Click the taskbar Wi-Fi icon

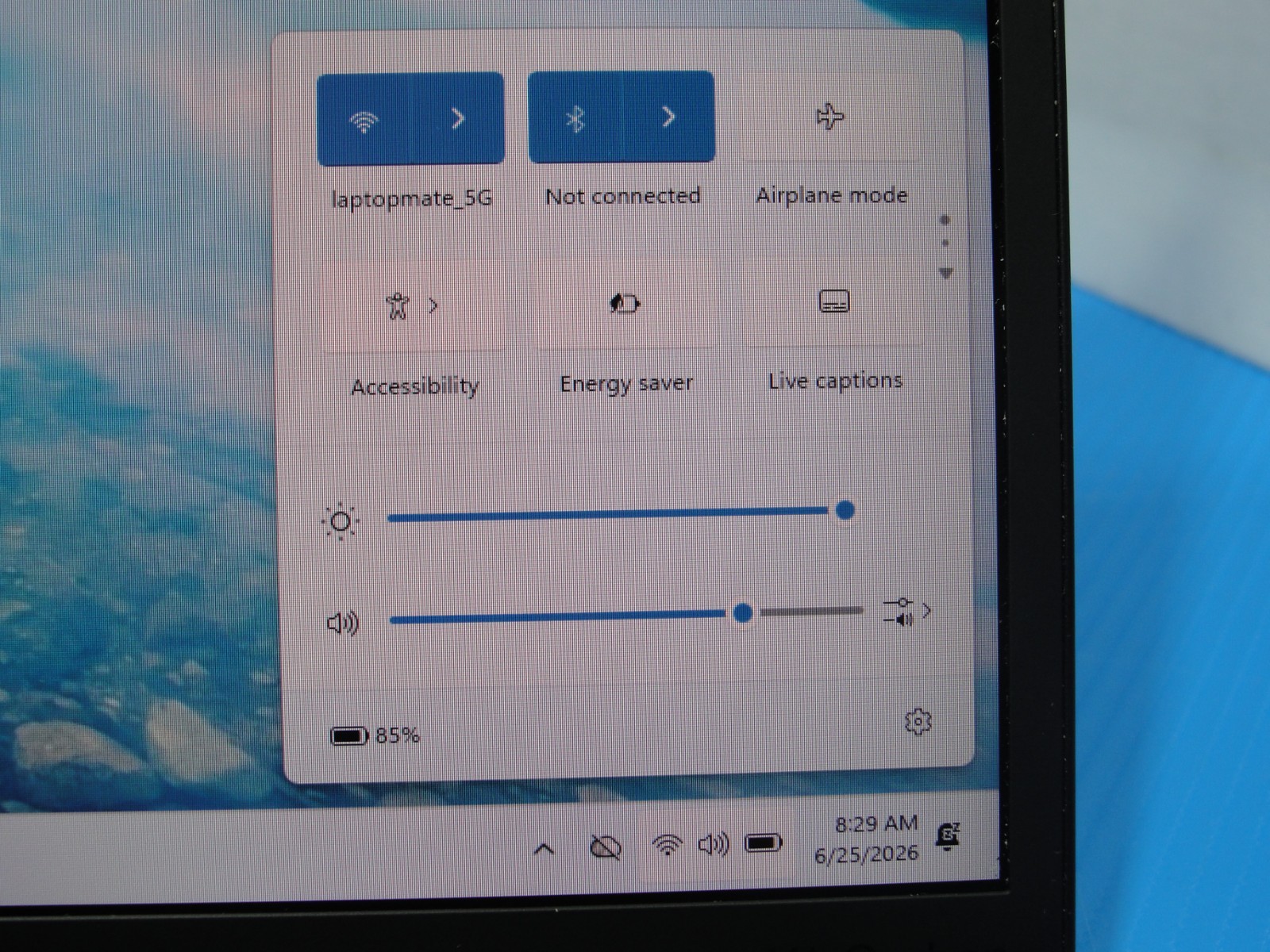[668, 845]
